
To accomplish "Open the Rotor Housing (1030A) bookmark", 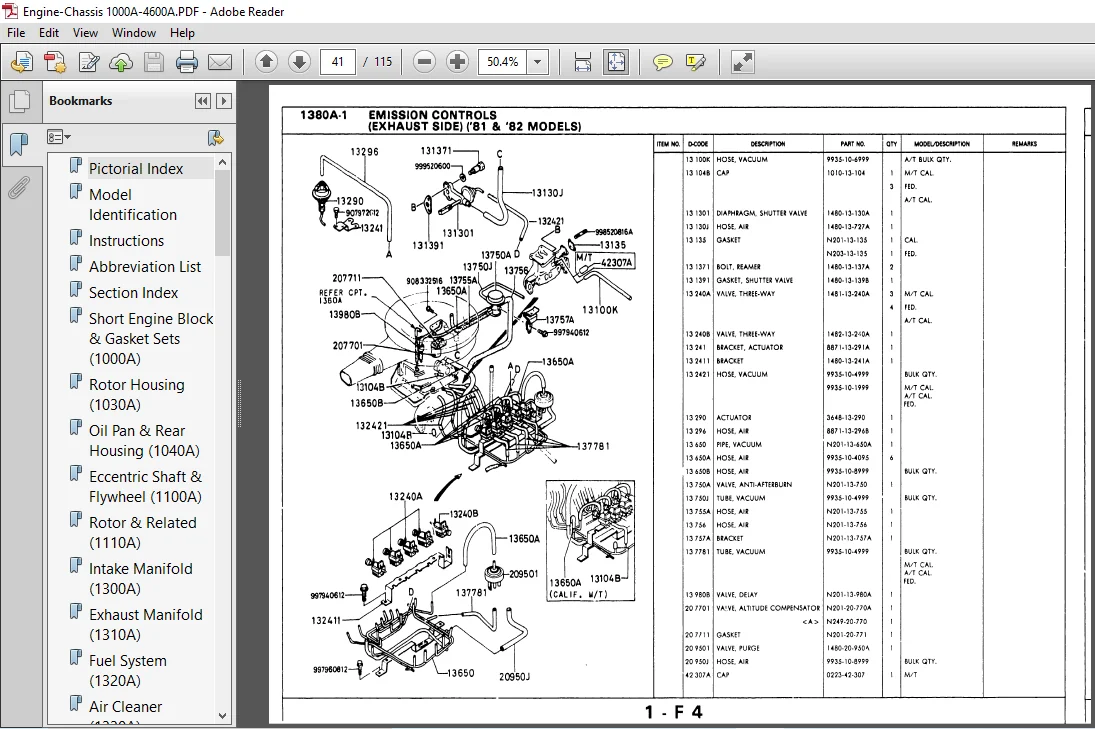I will tap(137, 395).
